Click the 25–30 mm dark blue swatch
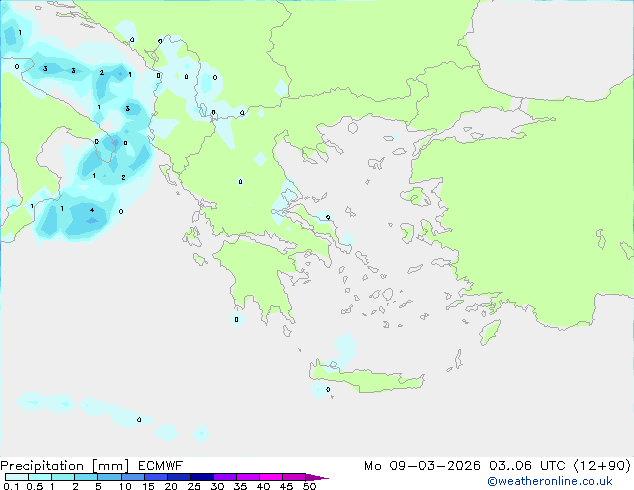 [201, 477]
